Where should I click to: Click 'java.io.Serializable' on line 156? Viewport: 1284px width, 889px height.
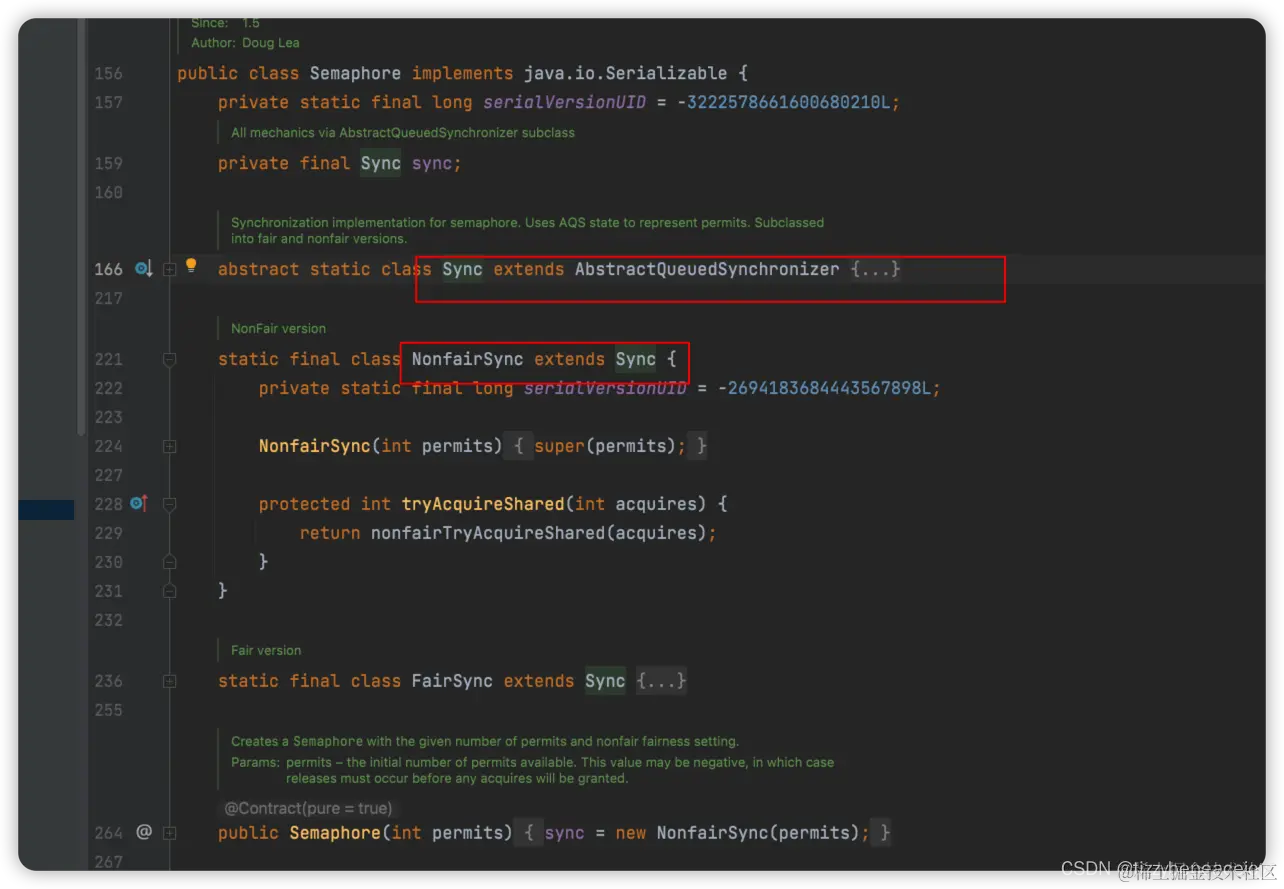click(x=626, y=73)
